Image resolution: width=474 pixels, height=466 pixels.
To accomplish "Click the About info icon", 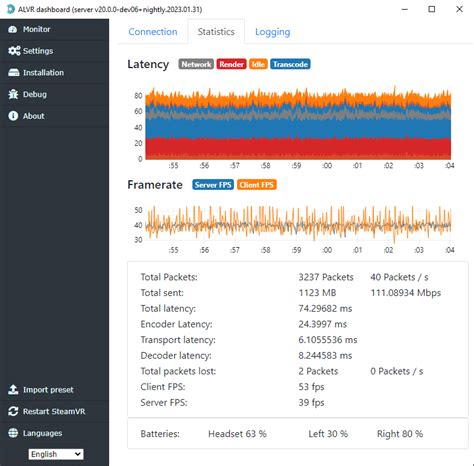I will [x=13, y=116].
